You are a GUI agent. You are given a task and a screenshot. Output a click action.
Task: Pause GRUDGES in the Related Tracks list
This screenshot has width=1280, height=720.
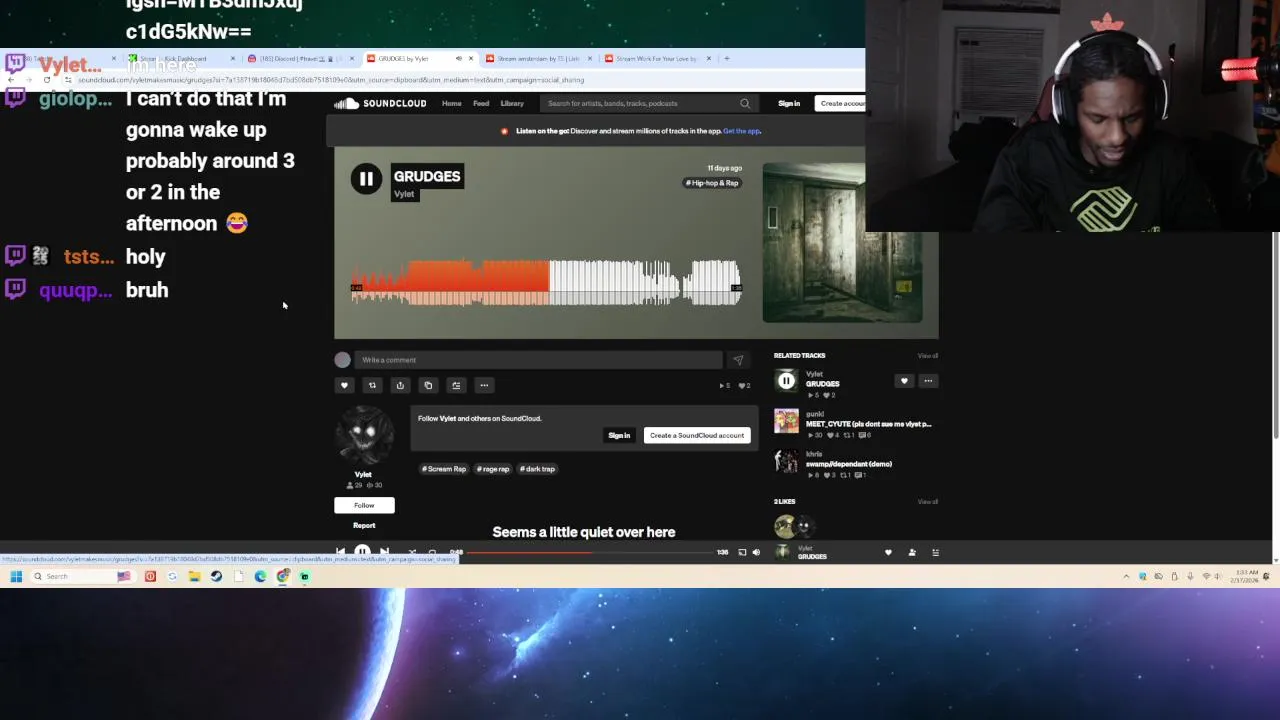(786, 381)
